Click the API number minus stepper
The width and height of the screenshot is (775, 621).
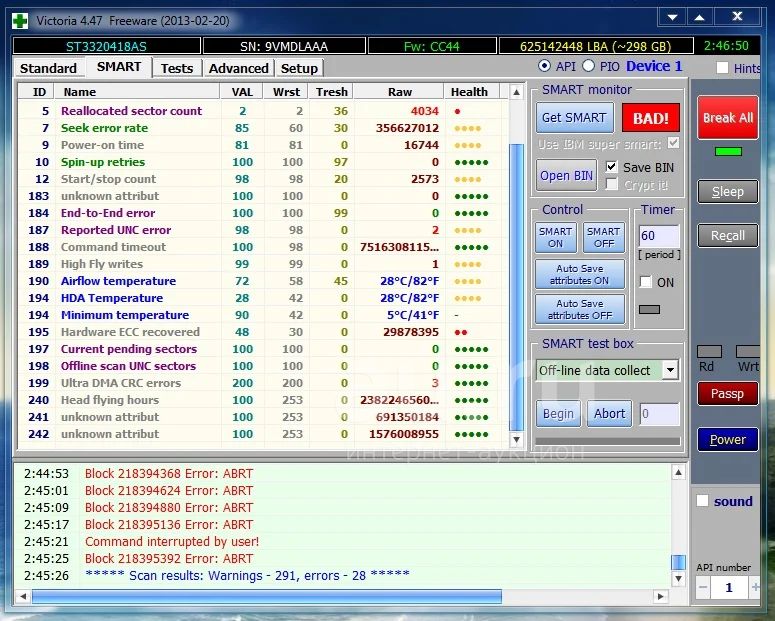703,588
